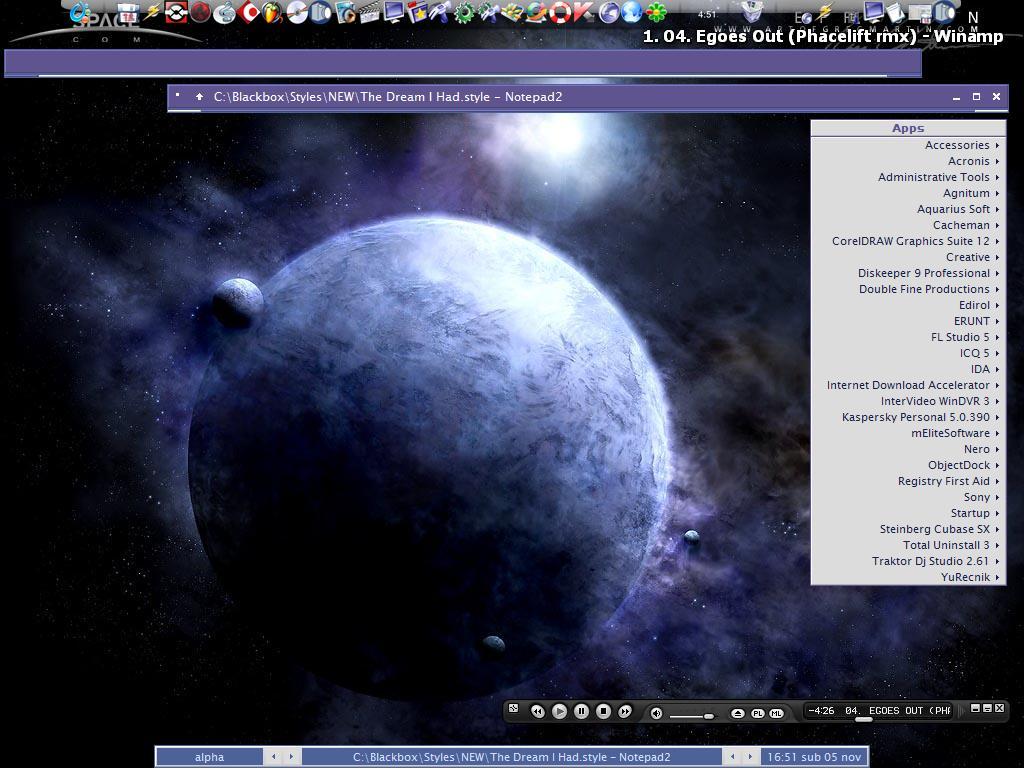Open the ICQ 5 menu entry
1024x768 pixels.
(x=908, y=353)
